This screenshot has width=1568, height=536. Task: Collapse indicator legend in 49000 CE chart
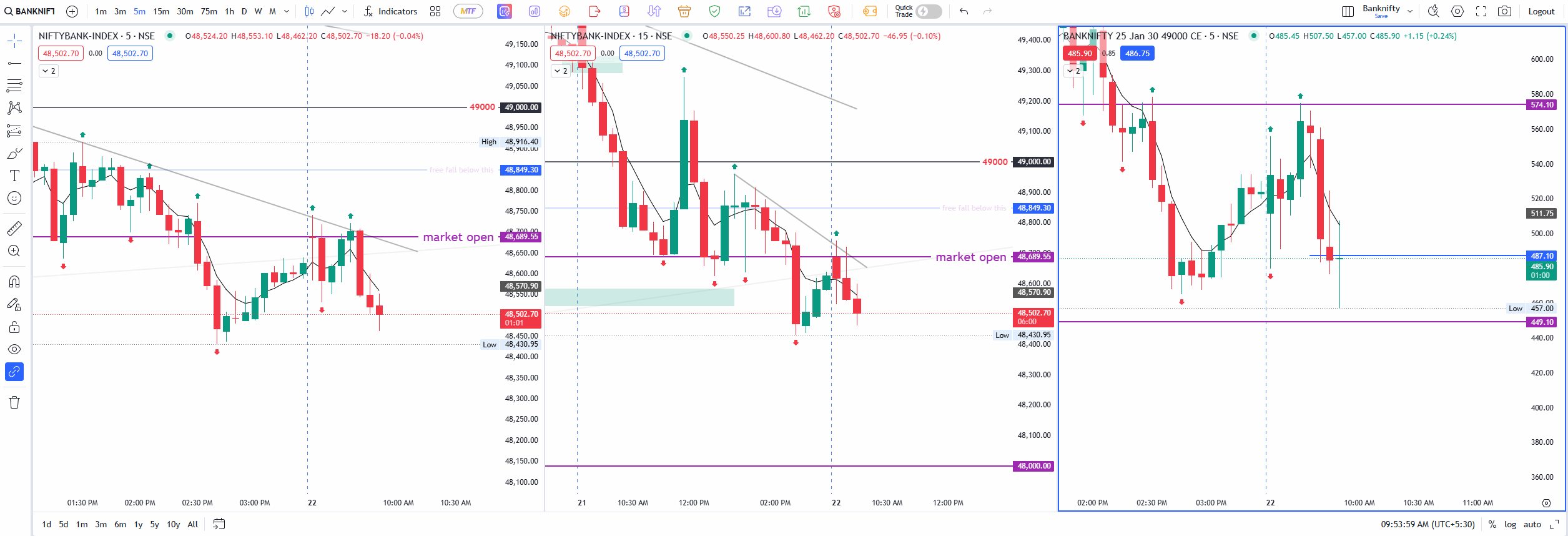[x=1073, y=71]
